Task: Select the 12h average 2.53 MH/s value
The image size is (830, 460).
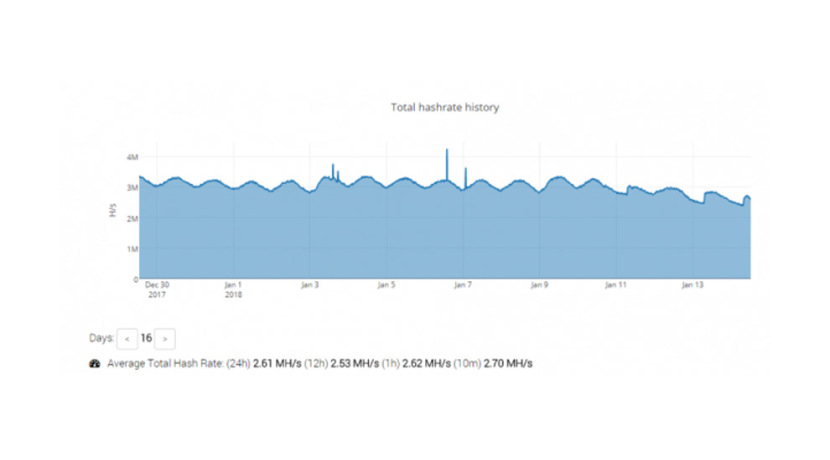Action: (355, 364)
